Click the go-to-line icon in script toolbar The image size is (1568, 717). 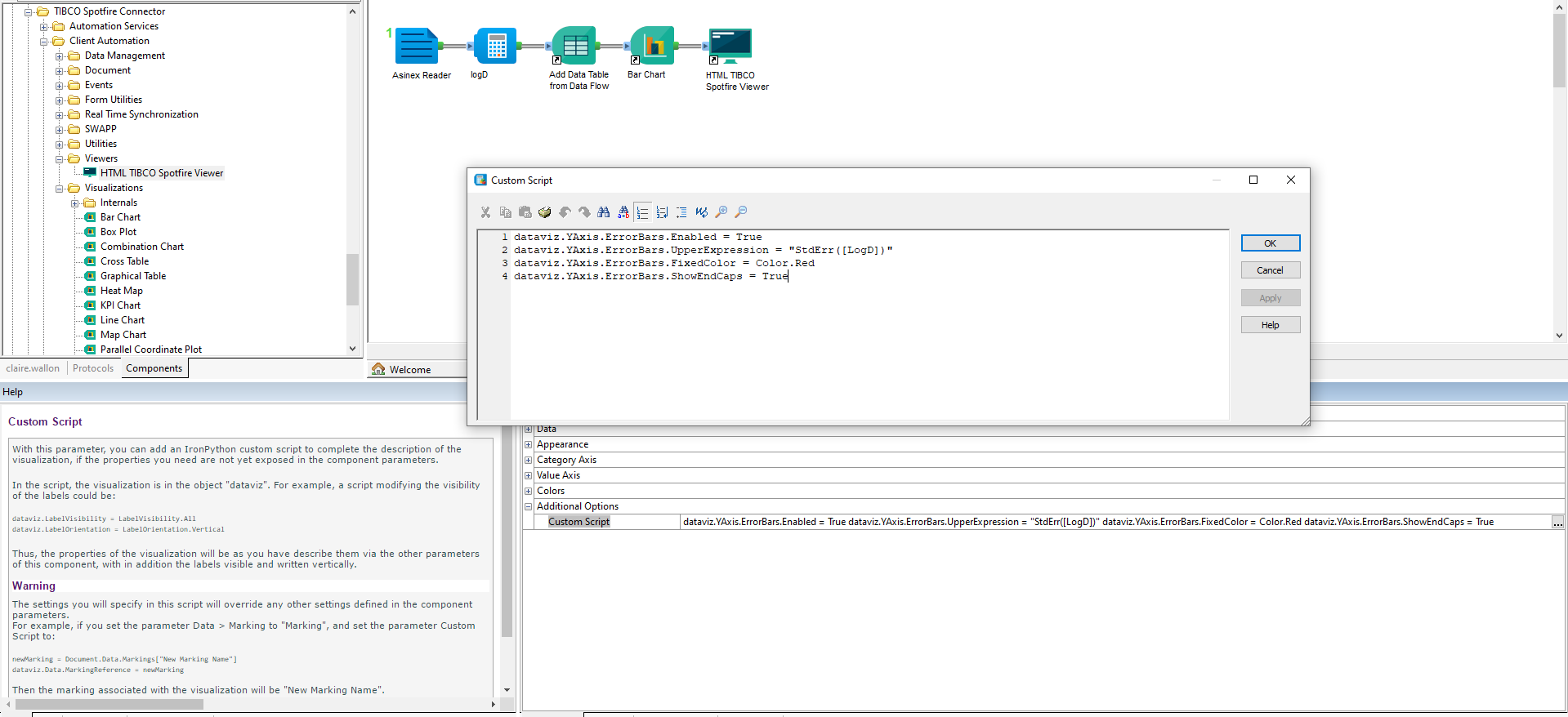coord(662,212)
